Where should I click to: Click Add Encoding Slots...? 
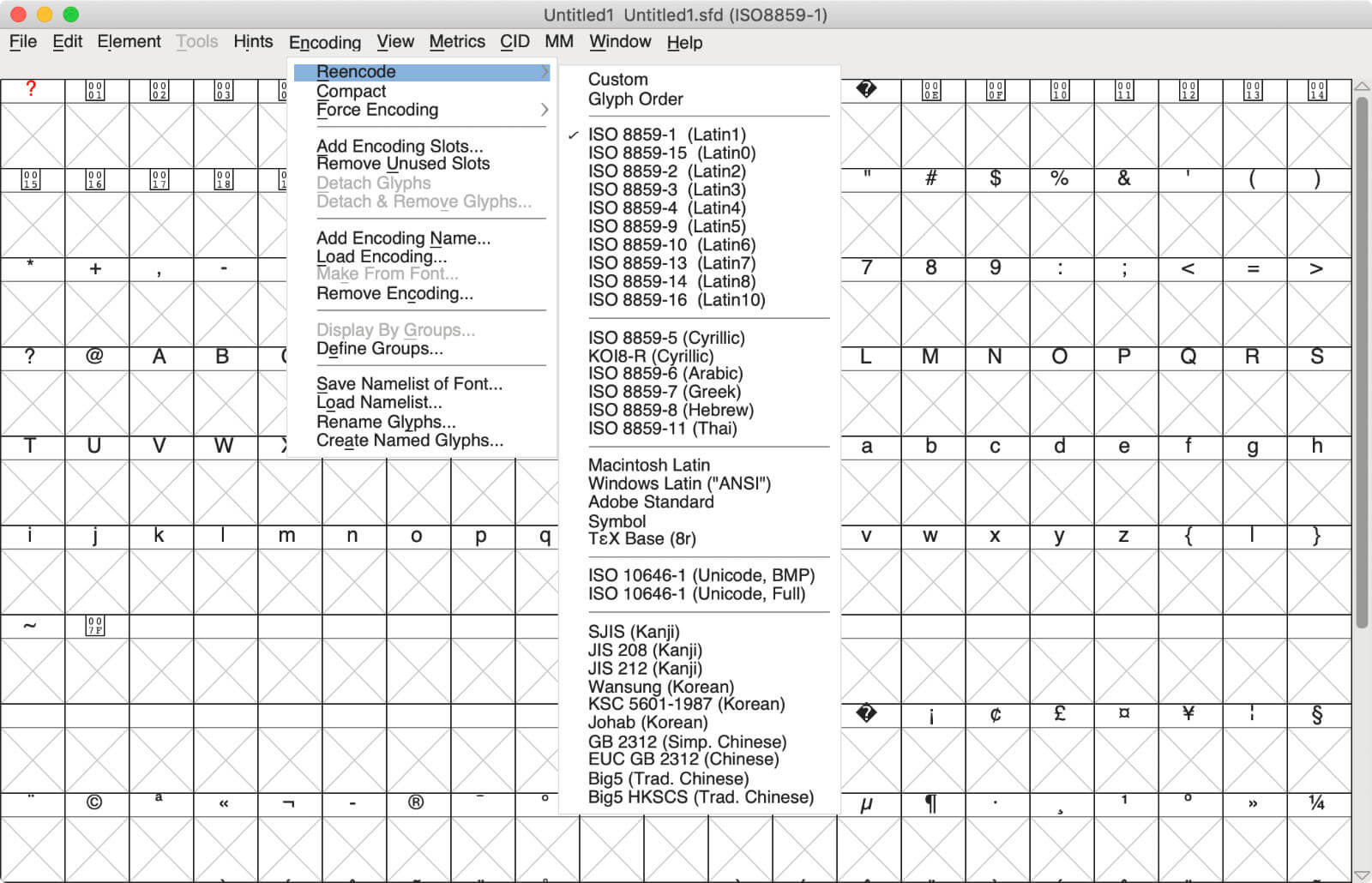pos(398,146)
